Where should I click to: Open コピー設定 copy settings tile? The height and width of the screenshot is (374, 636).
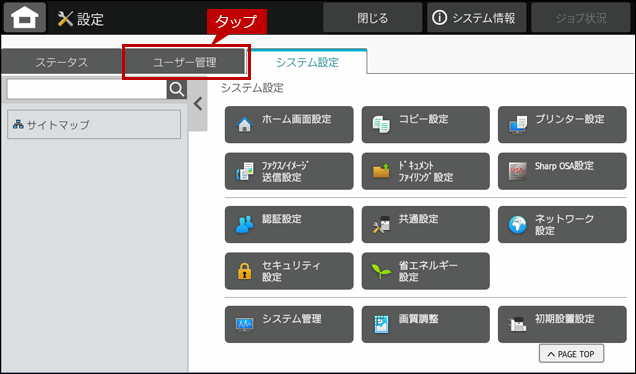[x=425, y=125]
